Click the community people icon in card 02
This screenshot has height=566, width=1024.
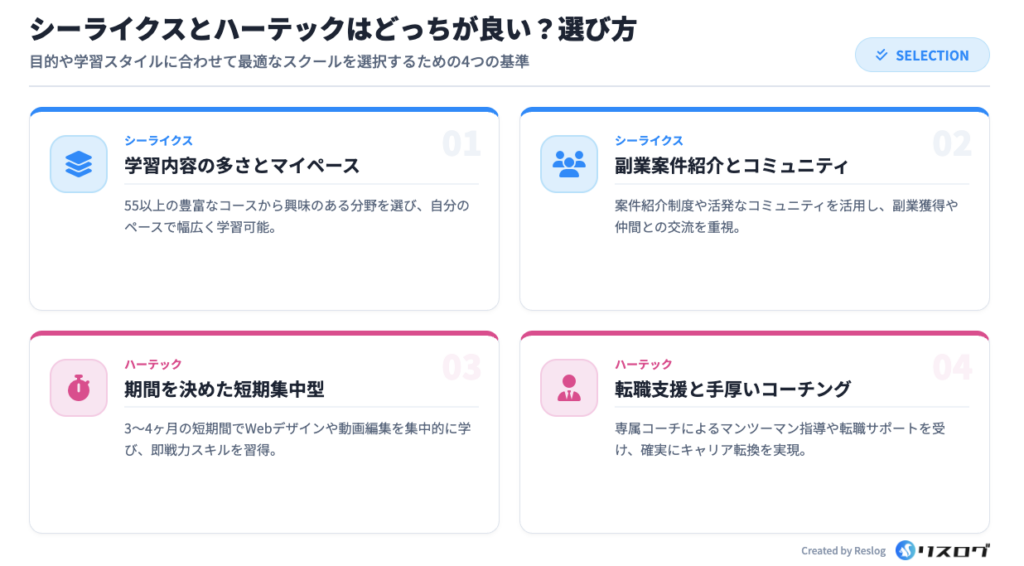click(569, 164)
